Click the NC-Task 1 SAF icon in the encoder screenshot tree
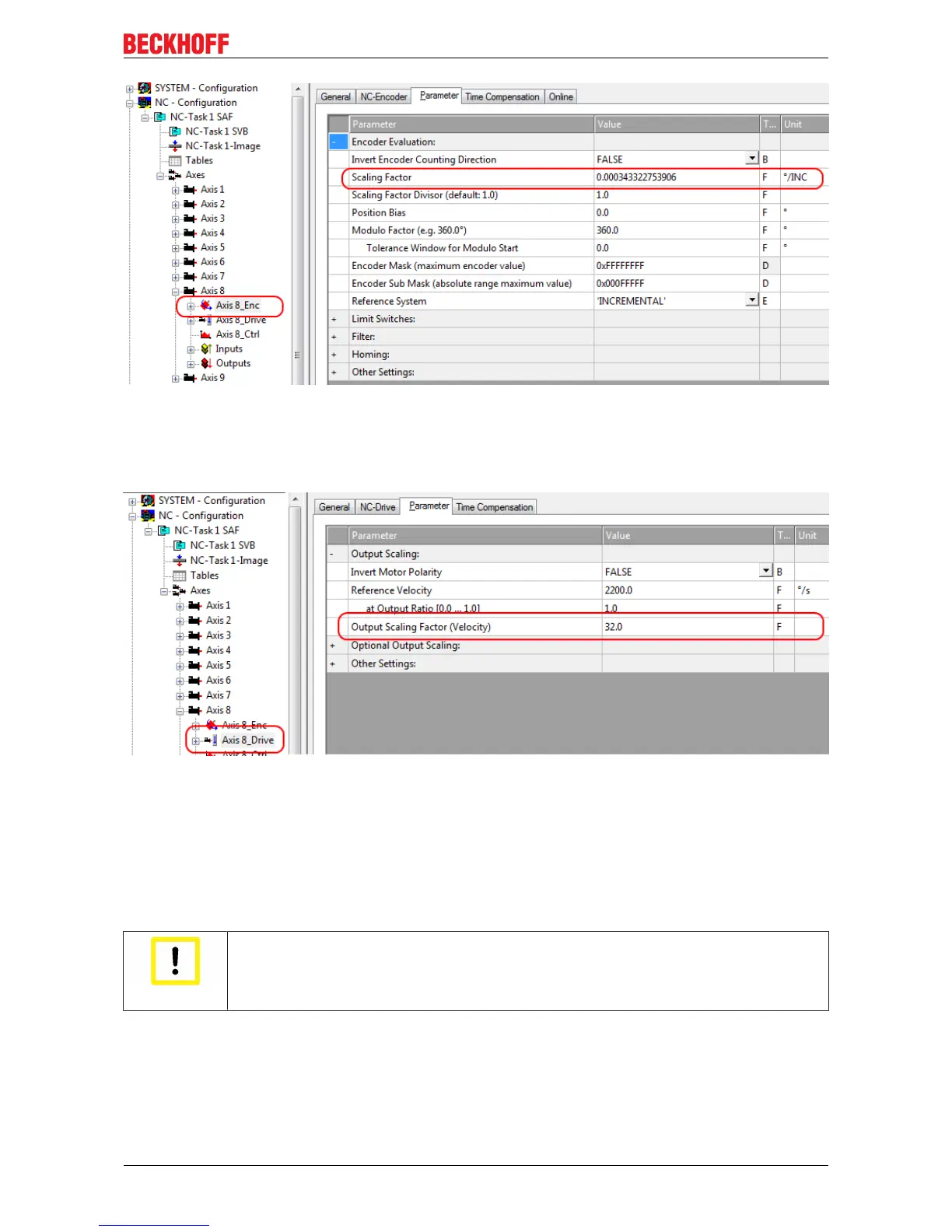 click(159, 117)
